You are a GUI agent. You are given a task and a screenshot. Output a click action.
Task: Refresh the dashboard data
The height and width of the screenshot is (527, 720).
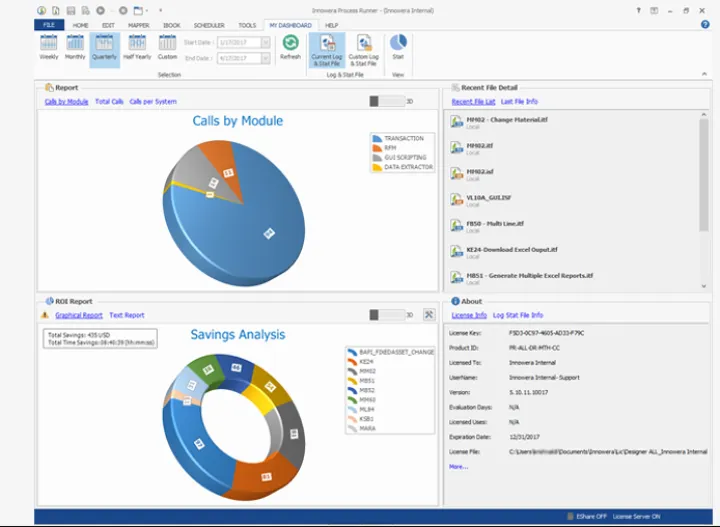[290, 46]
